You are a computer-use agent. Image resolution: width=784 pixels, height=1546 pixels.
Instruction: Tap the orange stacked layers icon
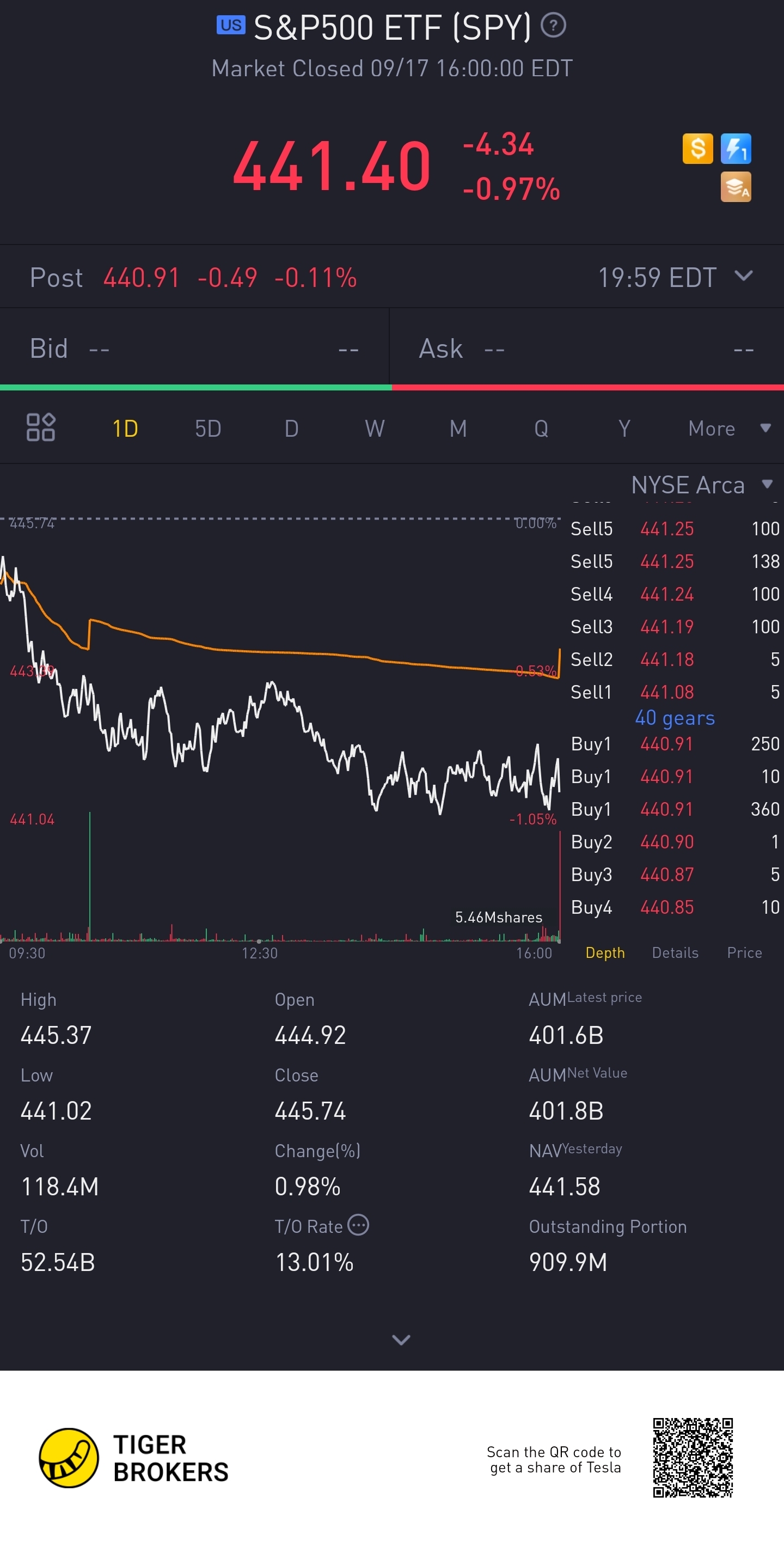pos(736,187)
